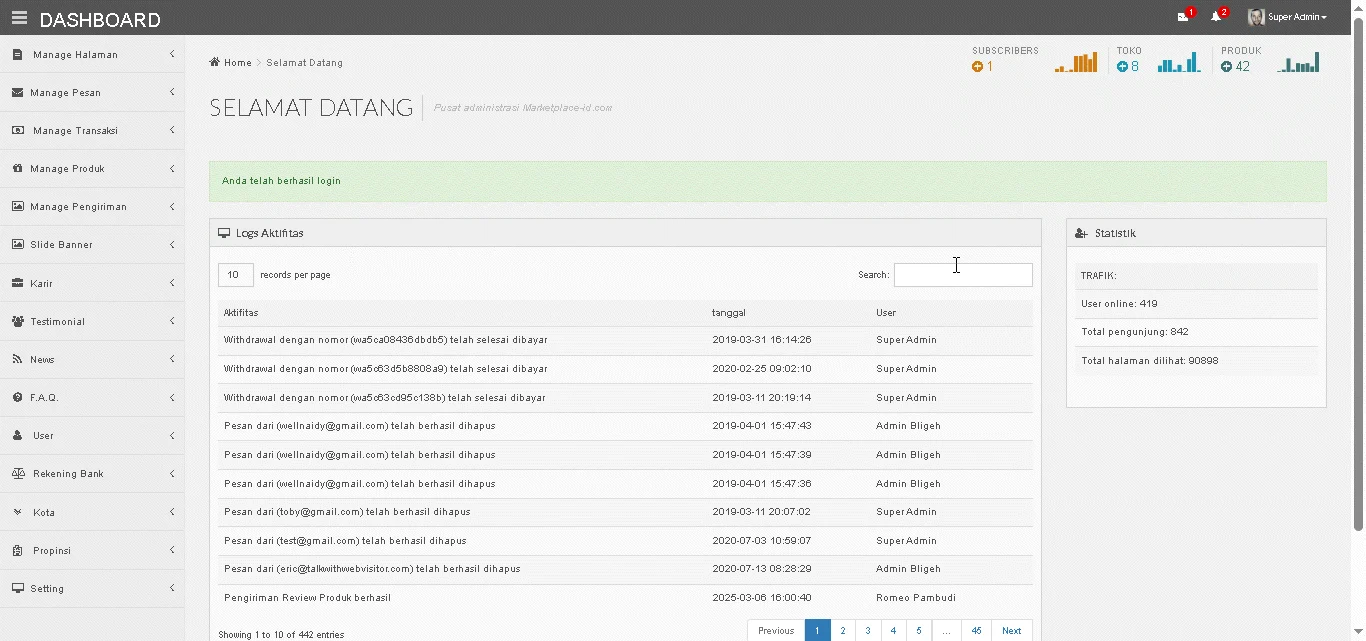This screenshot has width=1366, height=641.
Task: Click the Super Admin avatar picture
Action: [1256, 17]
